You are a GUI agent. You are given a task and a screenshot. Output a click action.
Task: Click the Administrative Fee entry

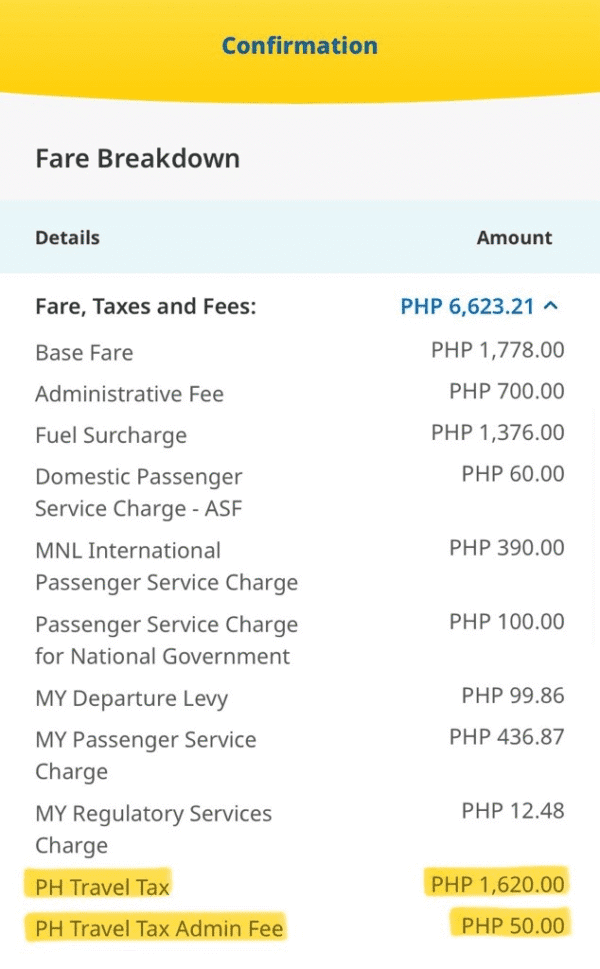tap(128, 394)
